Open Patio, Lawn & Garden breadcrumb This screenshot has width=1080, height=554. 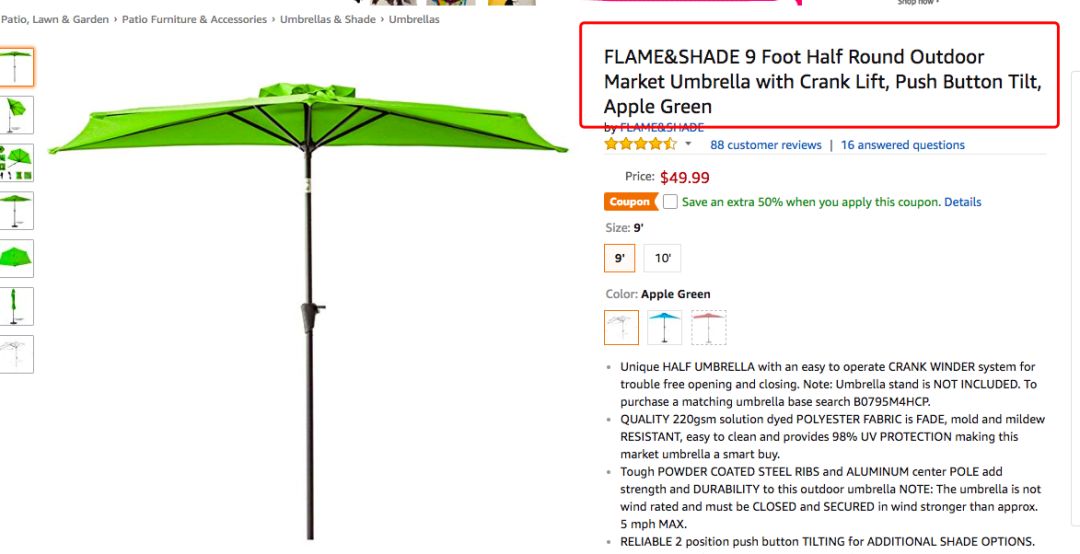tap(55, 19)
